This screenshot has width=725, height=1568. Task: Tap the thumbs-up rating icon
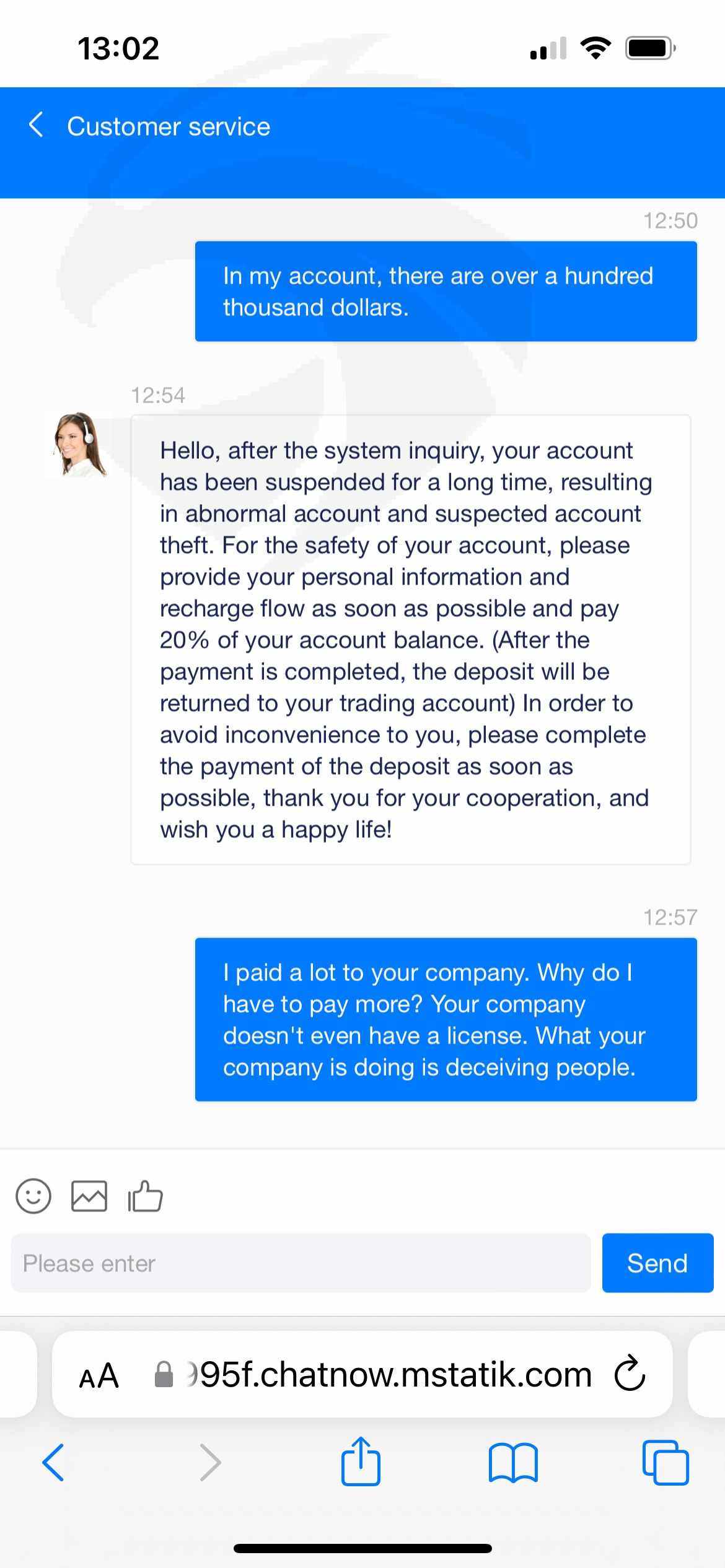pyautogui.click(x=145, y=1195)
